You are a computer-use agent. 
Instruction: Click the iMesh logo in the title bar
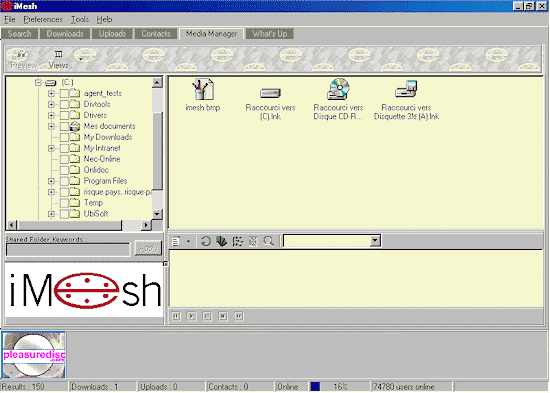6,6
